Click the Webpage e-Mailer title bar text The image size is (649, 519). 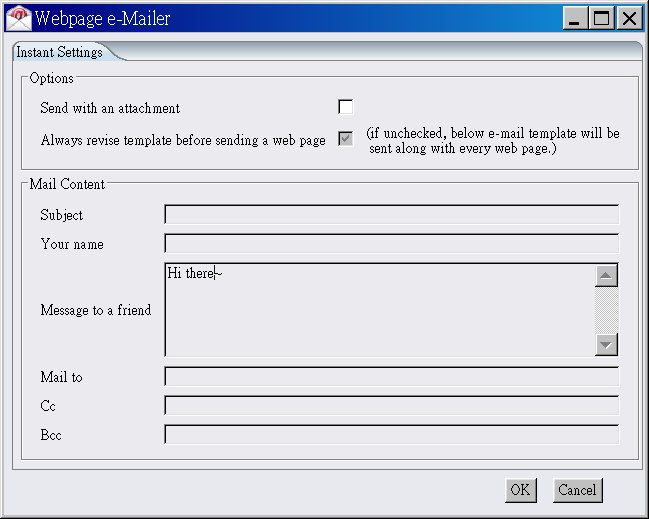click(103, 18)
